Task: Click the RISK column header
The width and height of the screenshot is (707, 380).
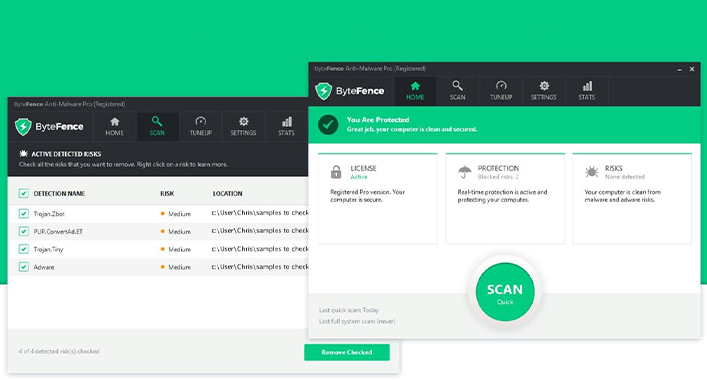Action: click(167, 193)
